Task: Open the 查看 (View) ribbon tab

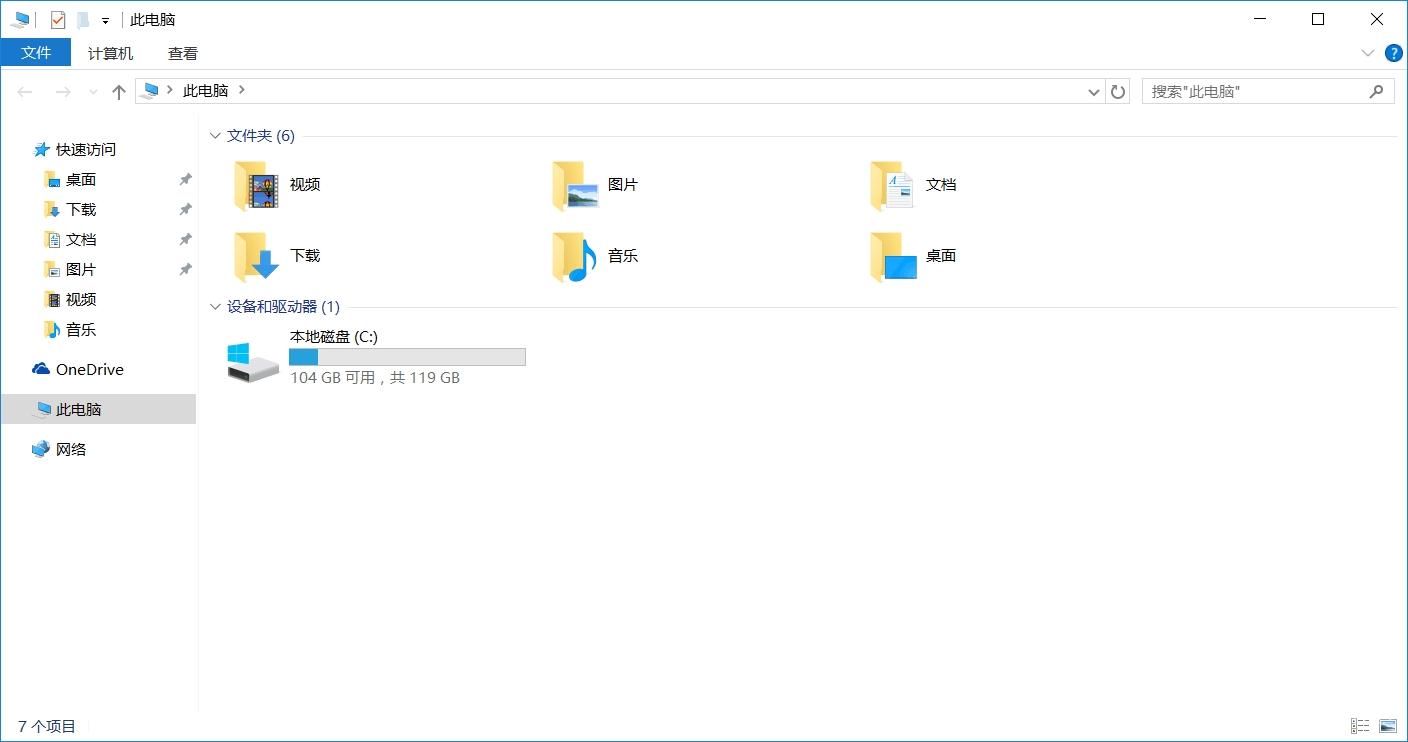Action: 182,53
